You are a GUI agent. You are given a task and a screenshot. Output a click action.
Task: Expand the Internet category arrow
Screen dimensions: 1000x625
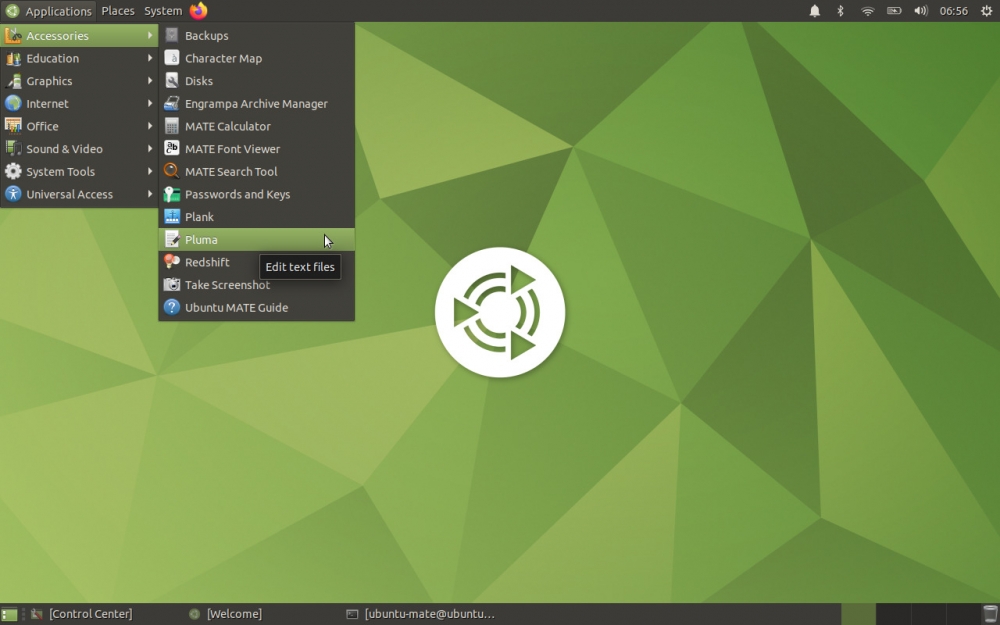pyautogui.click(x=150, y=103)
